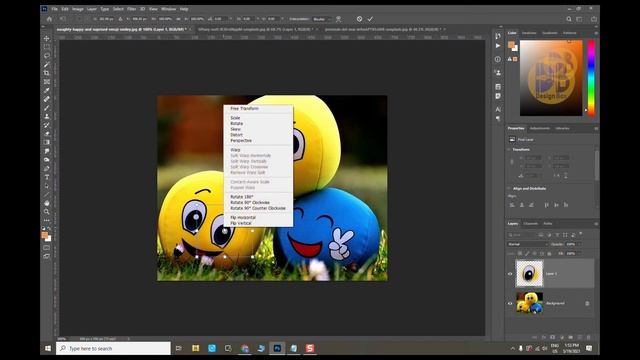Click the Windows taskbar search box
Image resolution: width=640 pixels, height=360 pixels.
tap(113, 348)
